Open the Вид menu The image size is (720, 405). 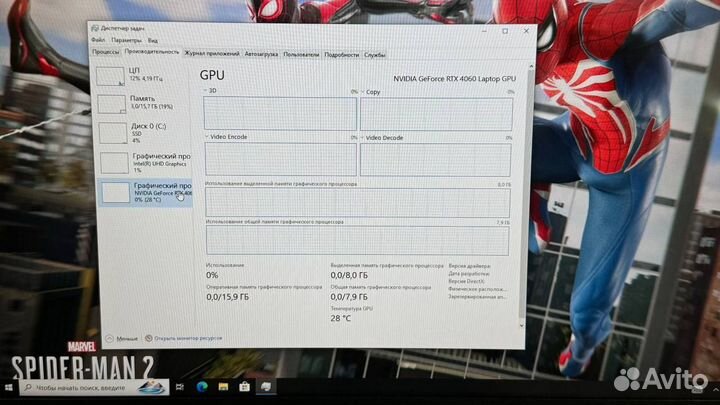click(152, 41)
